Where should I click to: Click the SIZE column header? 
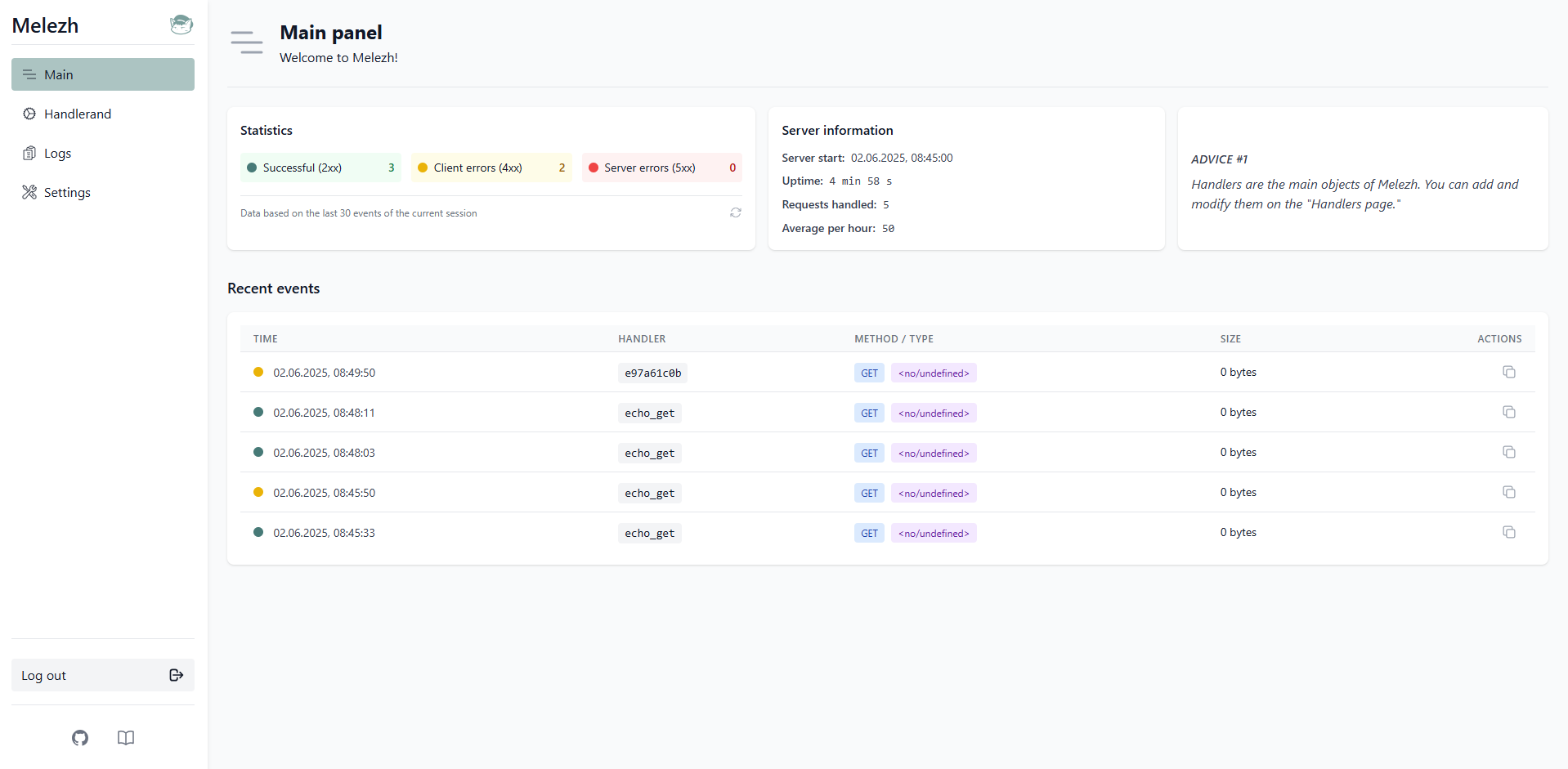pos(1230,338)
